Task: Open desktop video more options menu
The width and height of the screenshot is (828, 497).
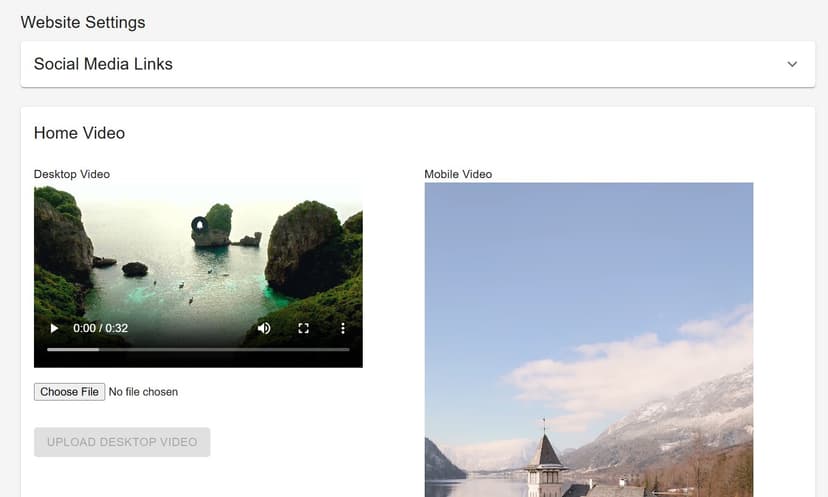Action: click(343, 329)
